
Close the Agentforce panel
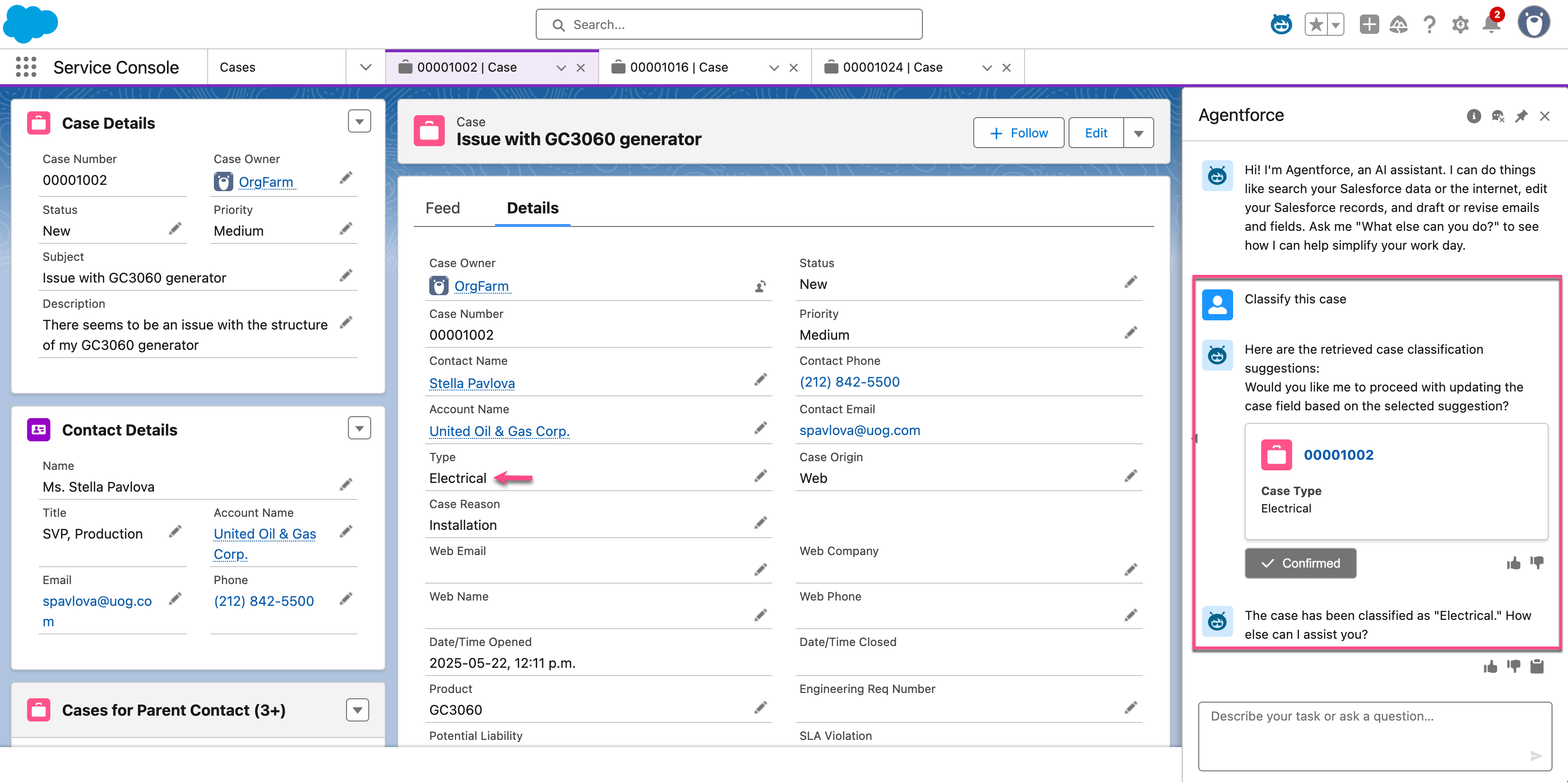tap(1544, 116)
